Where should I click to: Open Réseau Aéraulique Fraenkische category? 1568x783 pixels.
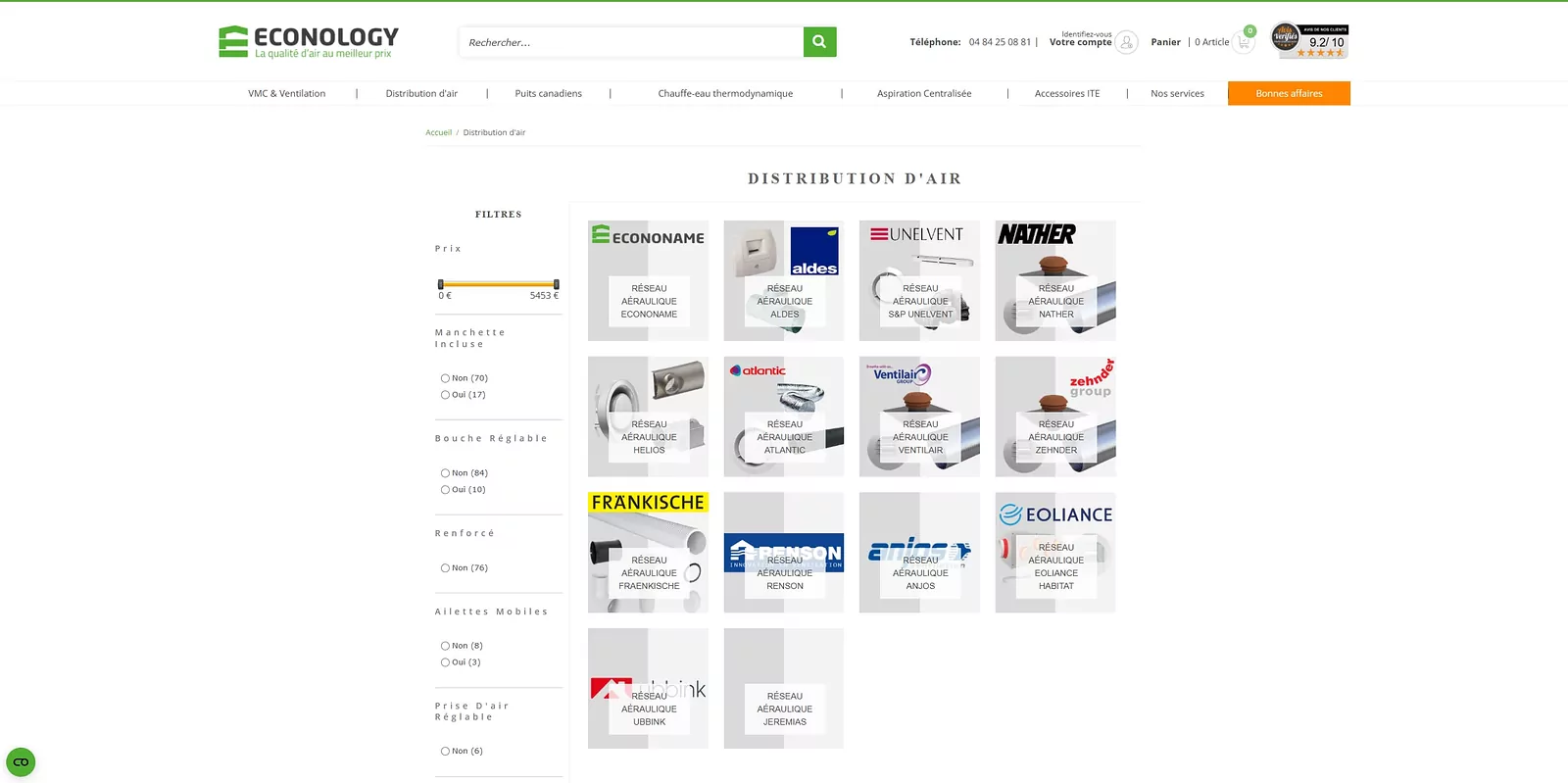[x=648, y=553]
